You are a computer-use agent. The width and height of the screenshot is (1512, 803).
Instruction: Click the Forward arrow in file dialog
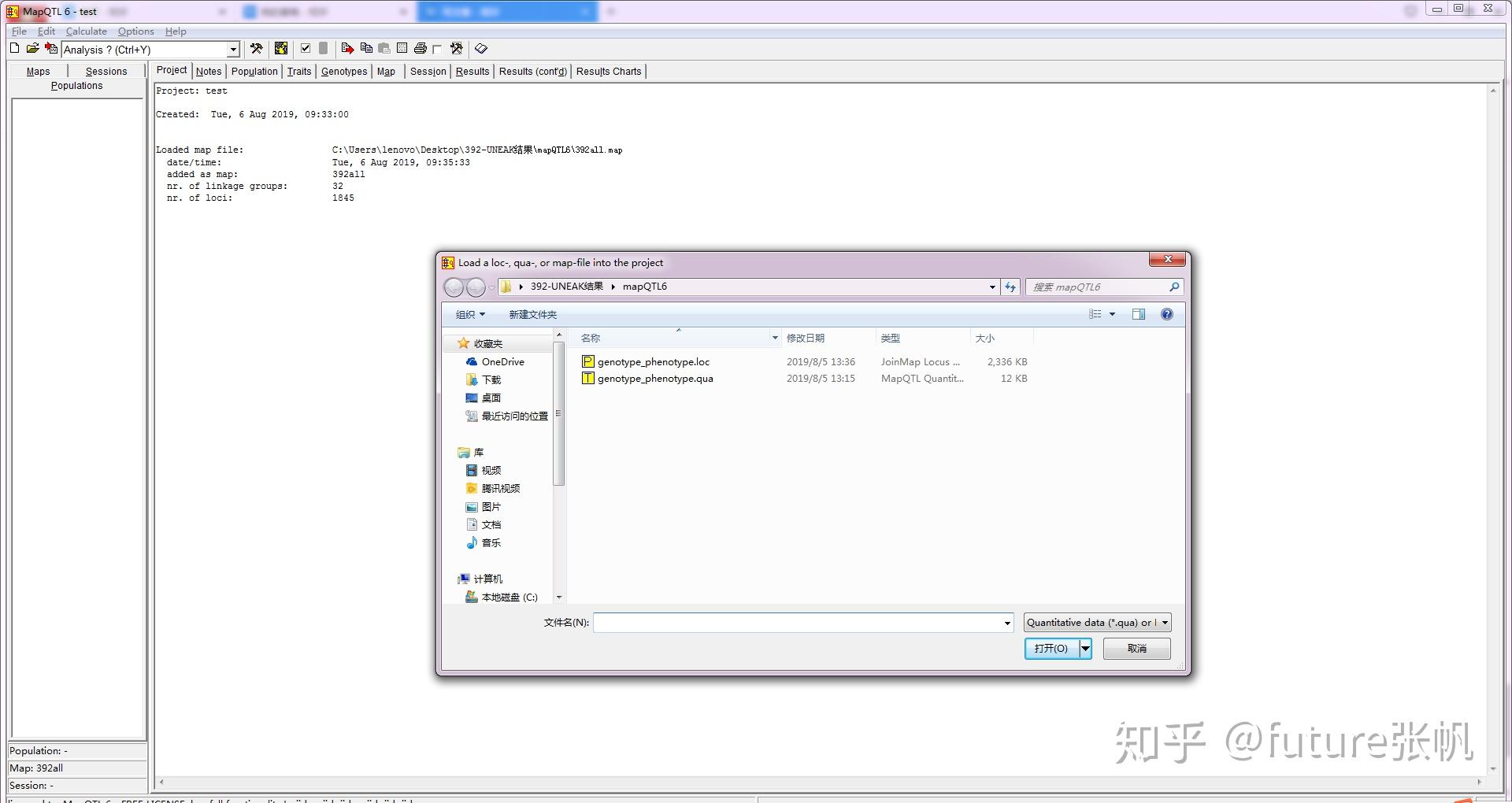[476, 287]
